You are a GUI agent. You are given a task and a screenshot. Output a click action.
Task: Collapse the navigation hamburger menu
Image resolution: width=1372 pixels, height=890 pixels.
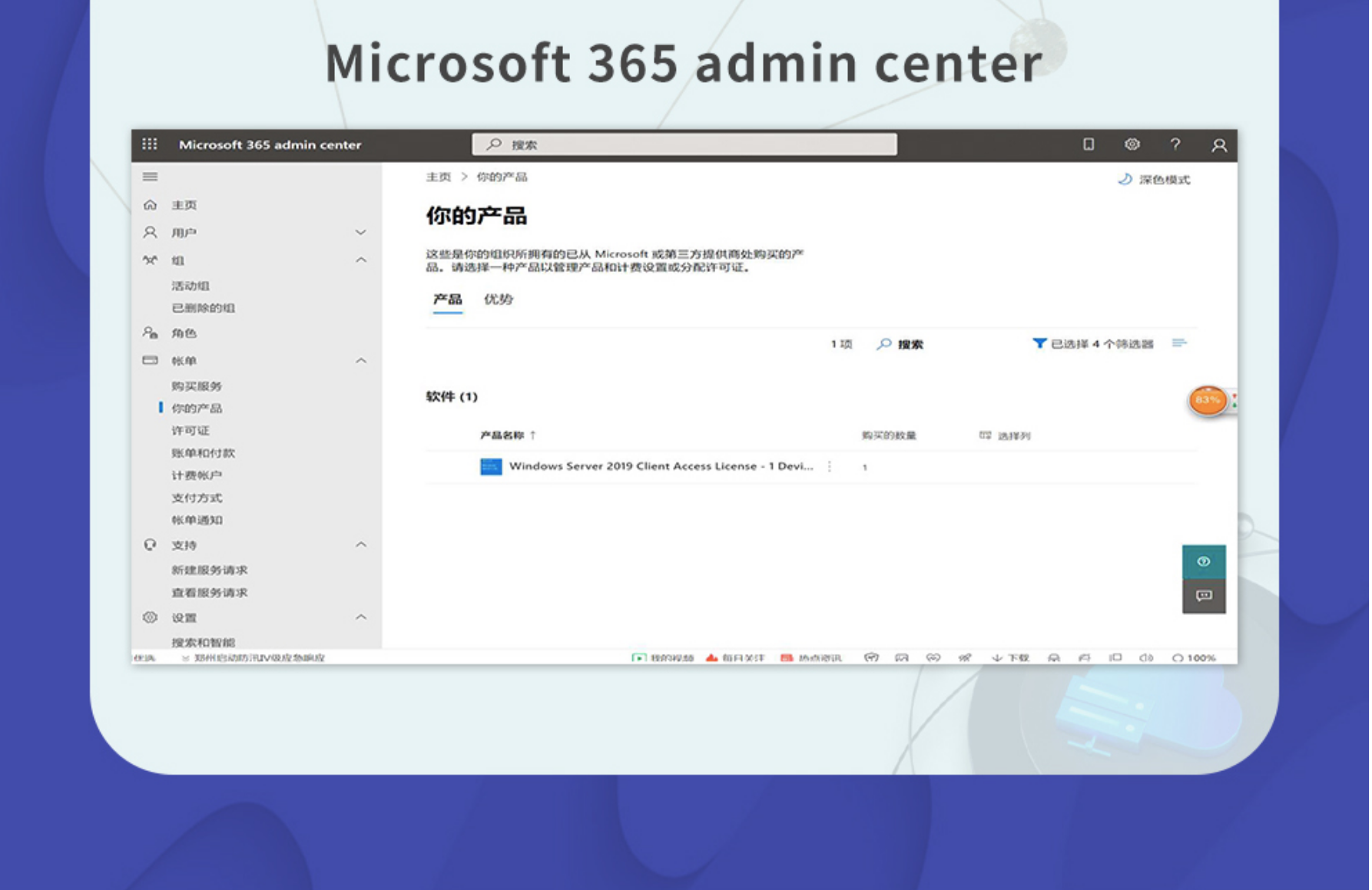point(150,177)
